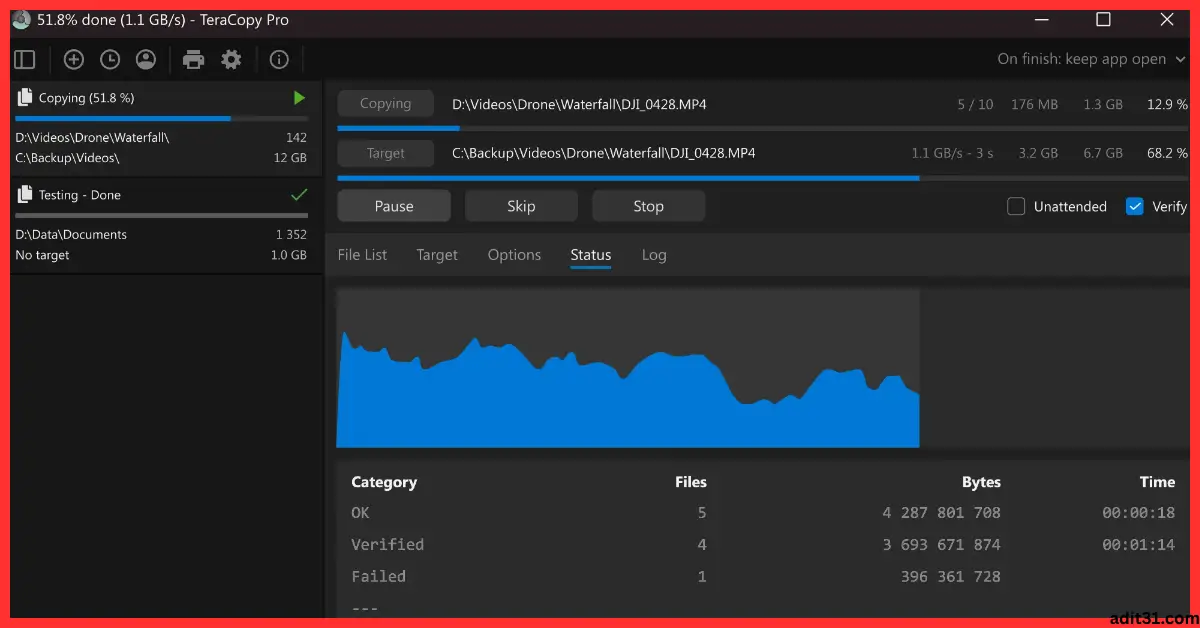1200x628 pixels.
Task: Click the Skip button
Action: (521, 206)
